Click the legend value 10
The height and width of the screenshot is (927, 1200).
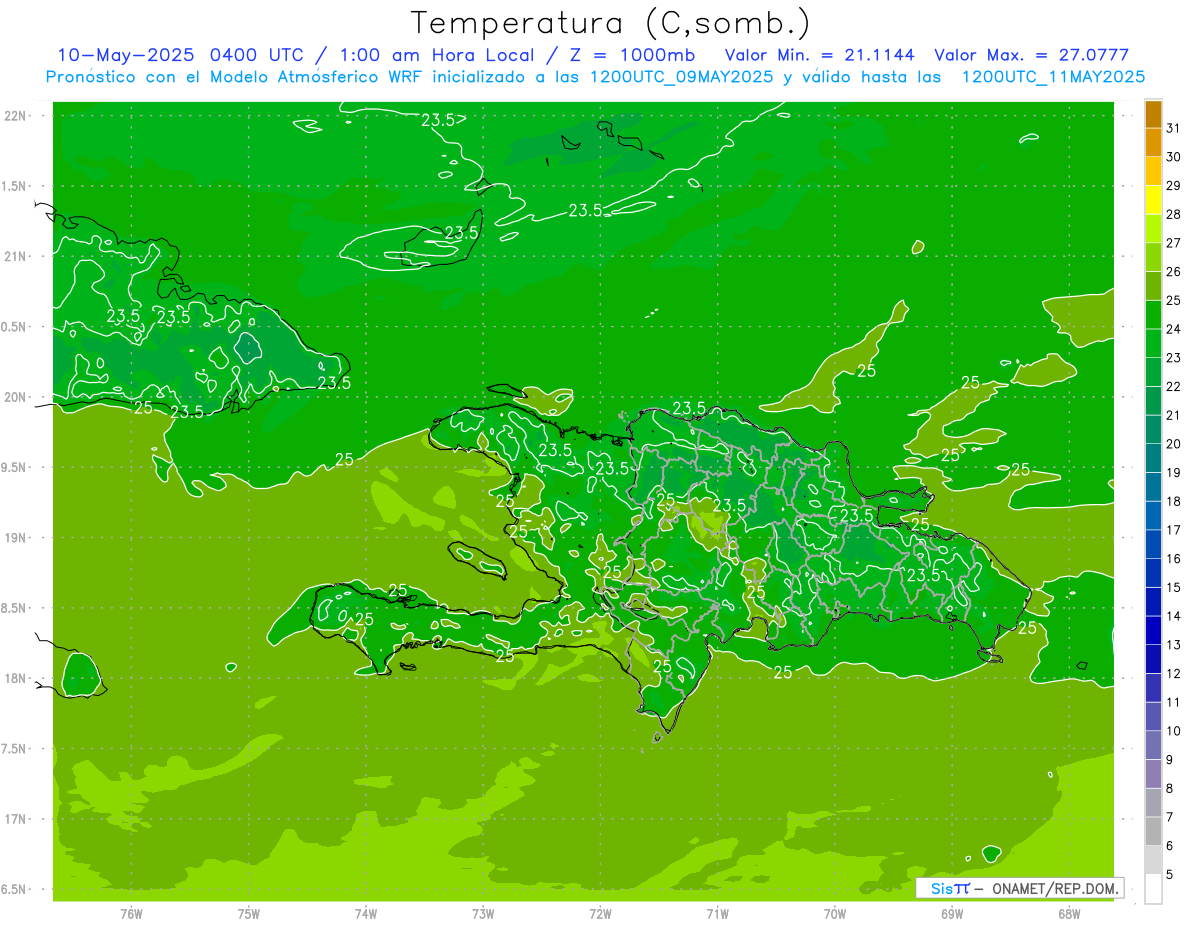click(1174, 731)
